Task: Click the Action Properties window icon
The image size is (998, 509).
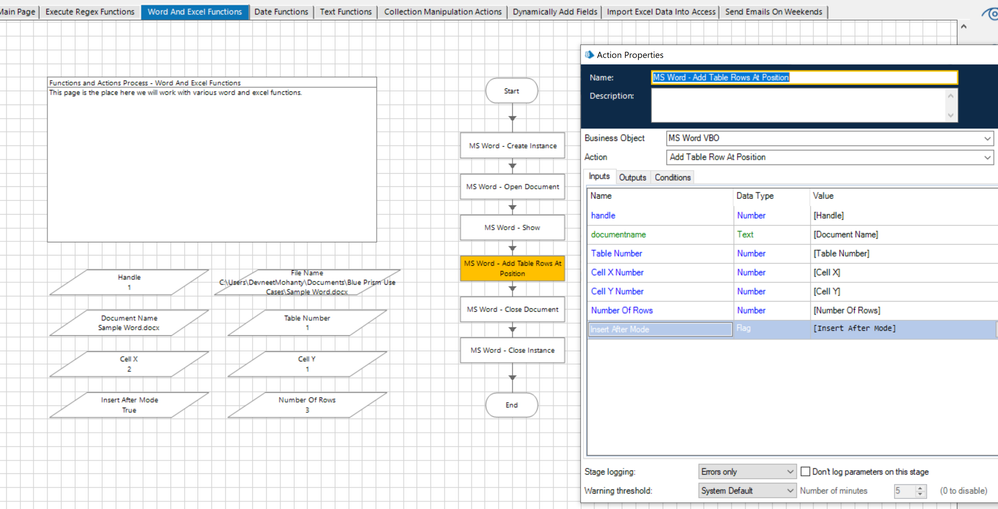Action: click(589, 55)
